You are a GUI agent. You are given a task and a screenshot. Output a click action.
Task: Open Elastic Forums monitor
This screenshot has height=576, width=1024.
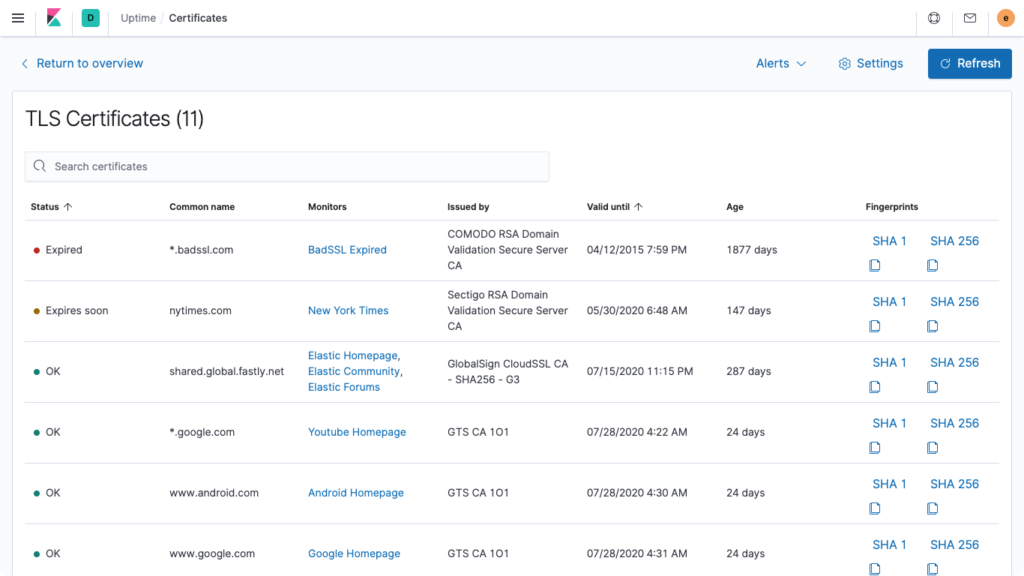344,387
